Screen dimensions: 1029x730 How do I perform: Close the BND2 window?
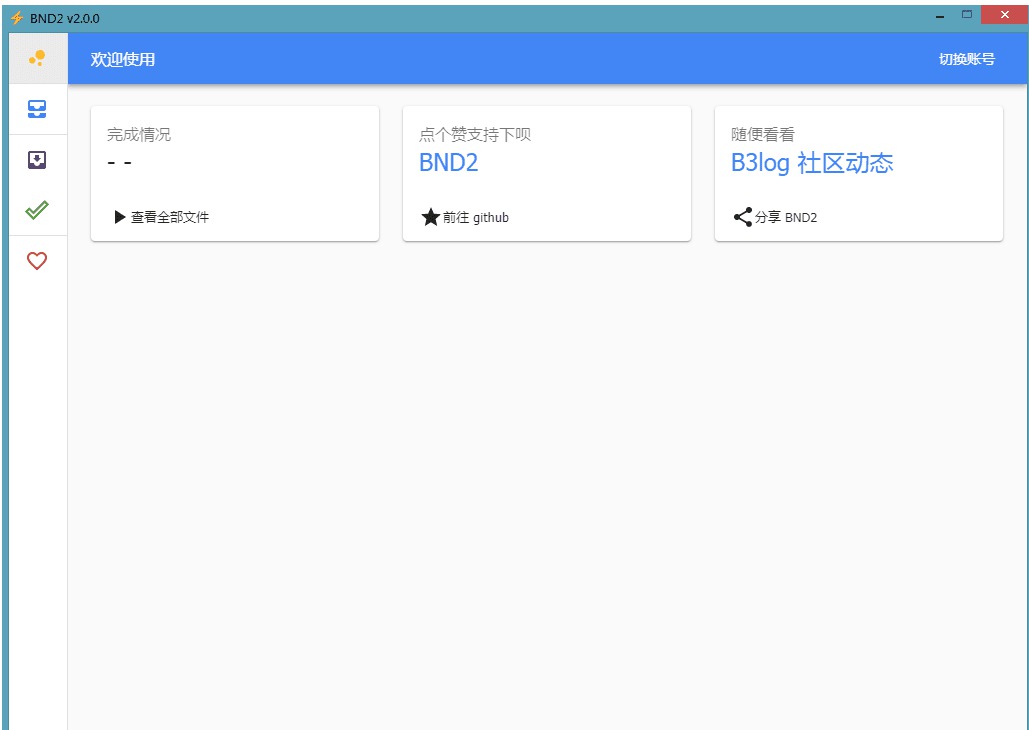pyautogui.click(x=1004, y=14)
